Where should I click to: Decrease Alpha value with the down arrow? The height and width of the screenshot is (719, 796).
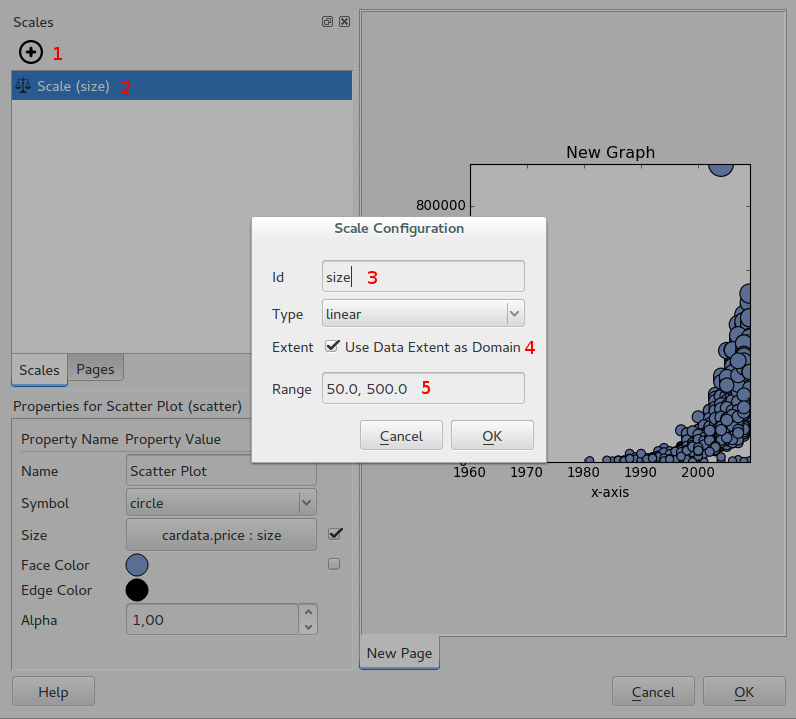(x=308, y=627)
